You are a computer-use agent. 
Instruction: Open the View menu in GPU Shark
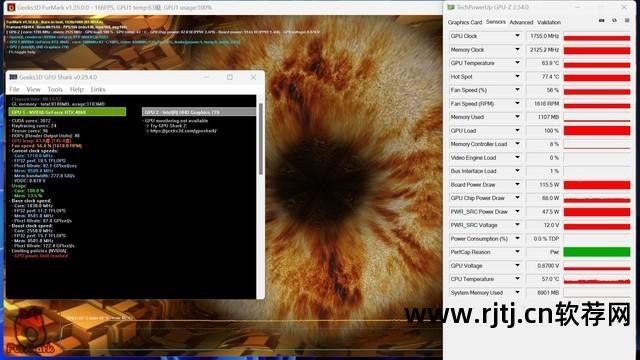33,89
